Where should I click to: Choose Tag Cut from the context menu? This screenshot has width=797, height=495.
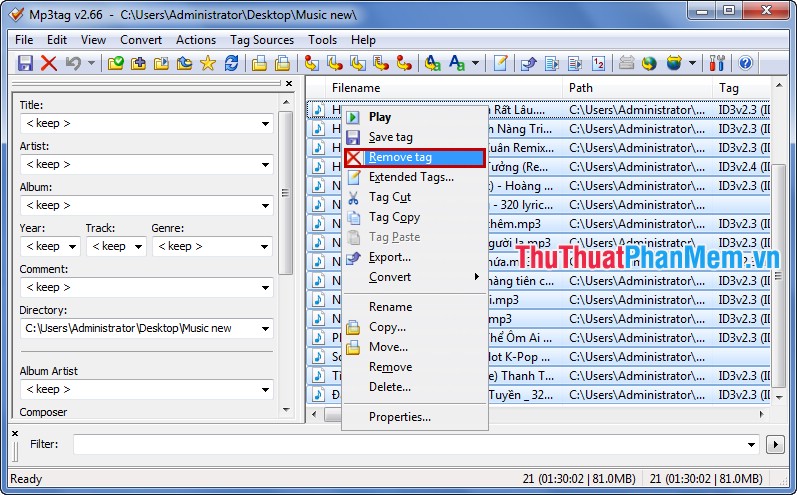[415, 197]
